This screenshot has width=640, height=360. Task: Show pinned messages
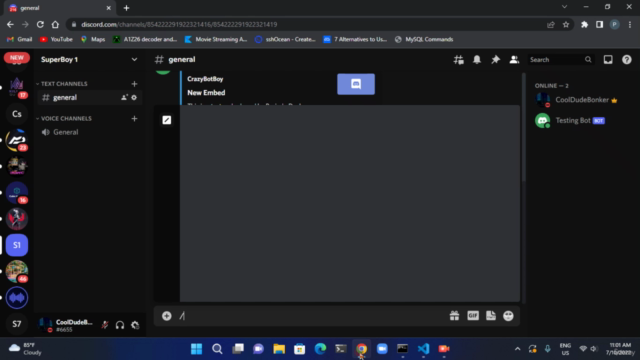(496, 60)
